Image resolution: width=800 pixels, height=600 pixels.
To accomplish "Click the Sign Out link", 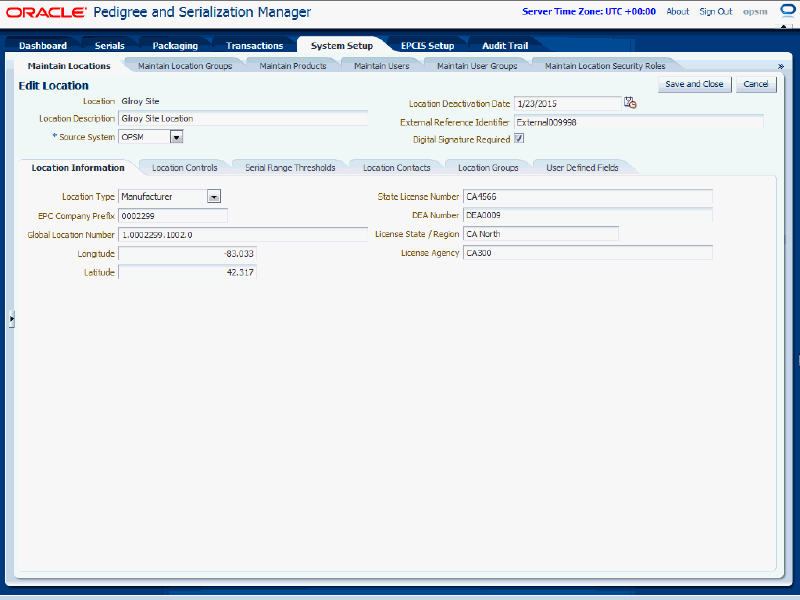I will point(716,11).
